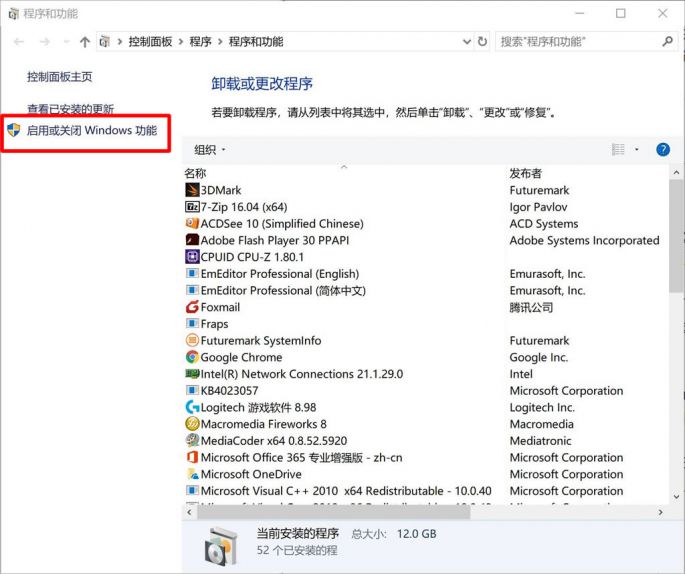Image resolution: width=685 pixels, height=574 pixels.
Task: Click the Intel Network Connections icon
Action: pyautogui.click(x=192, y=373)
